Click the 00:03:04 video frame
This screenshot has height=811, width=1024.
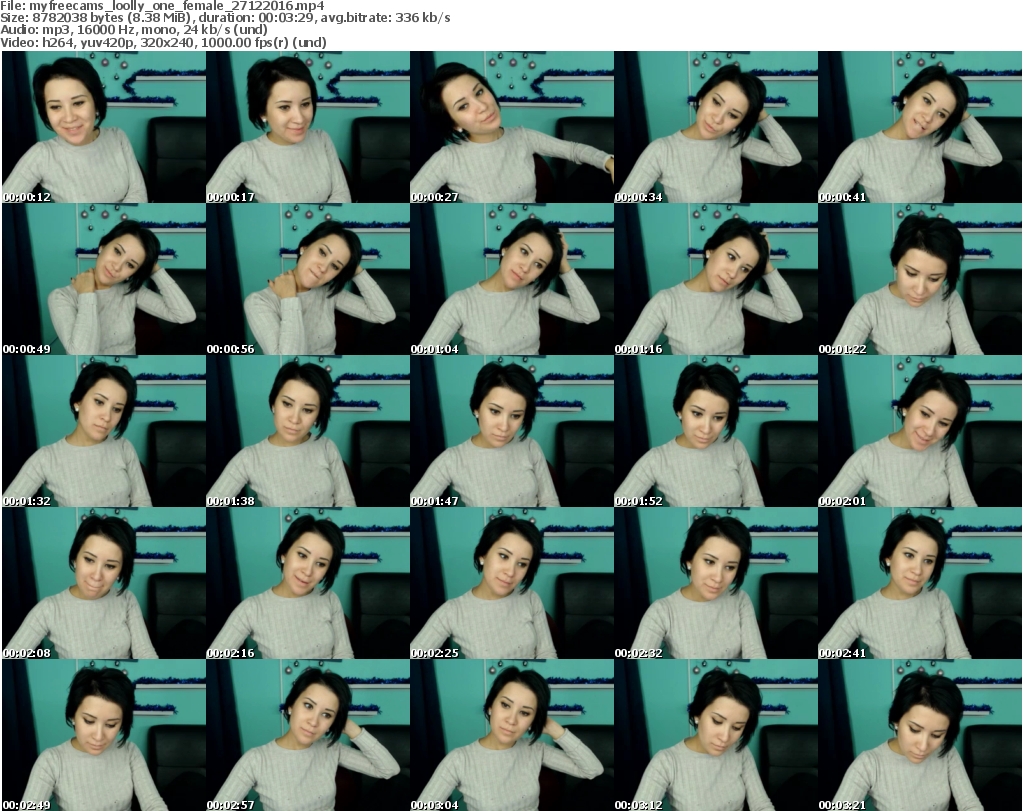click(x=512, y=735)
